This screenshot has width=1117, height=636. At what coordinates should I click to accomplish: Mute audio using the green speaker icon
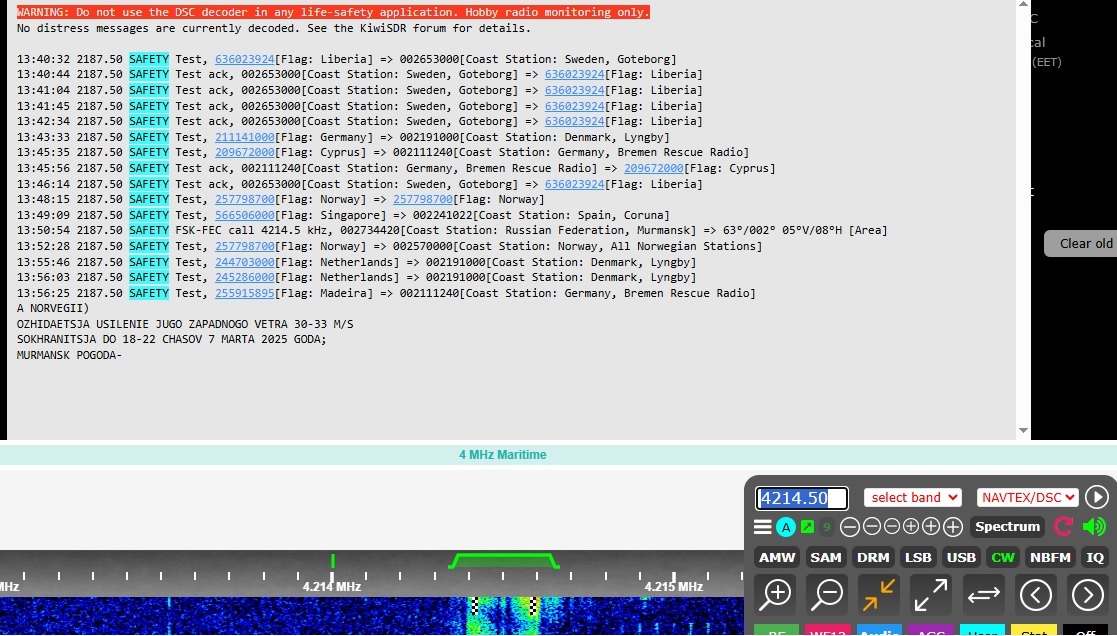pyautogui.click(x=1094, y=526)
